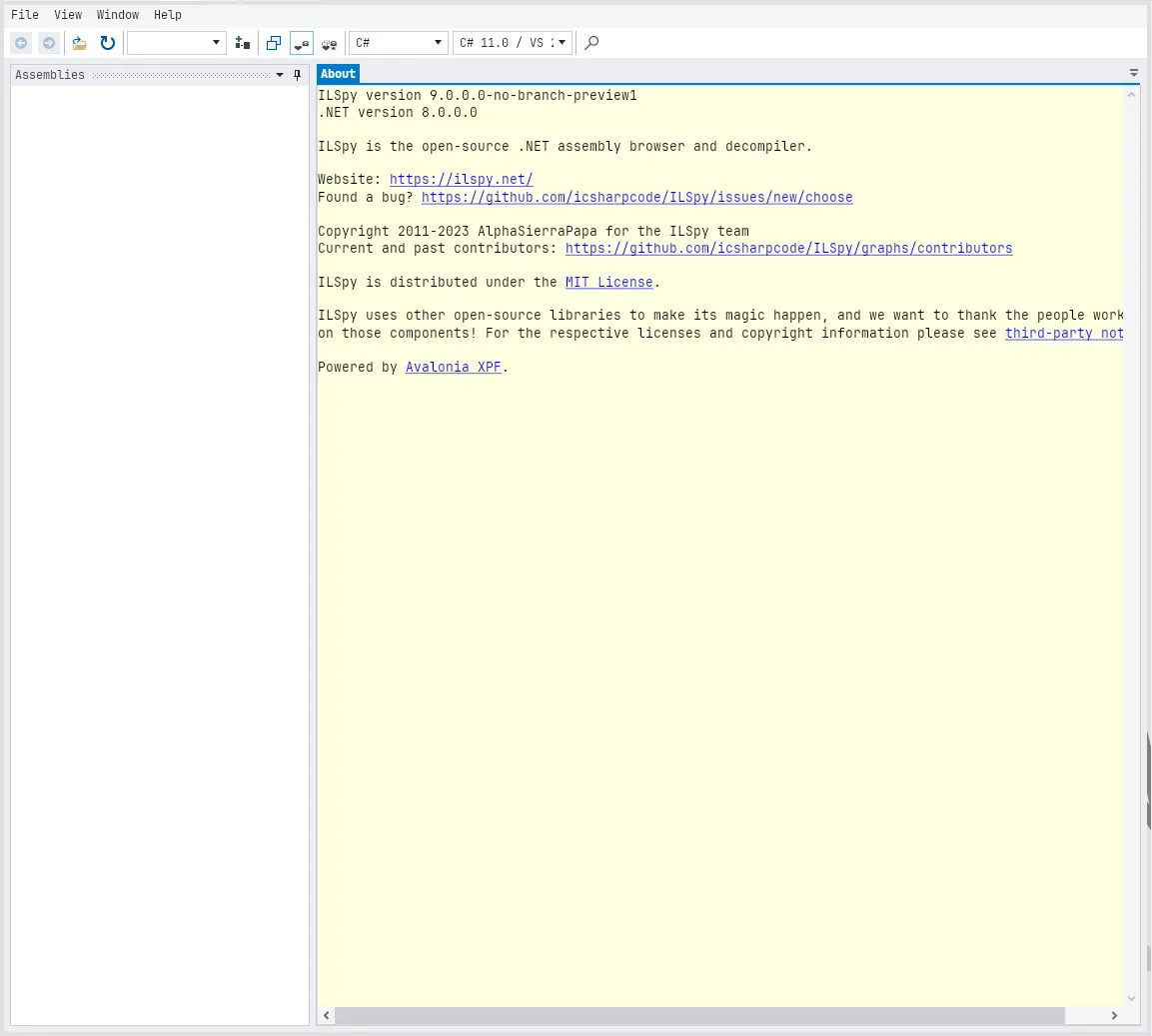Open the ILSpy issues/new/choose link
1152x1036 pixels.
[637, 197]
